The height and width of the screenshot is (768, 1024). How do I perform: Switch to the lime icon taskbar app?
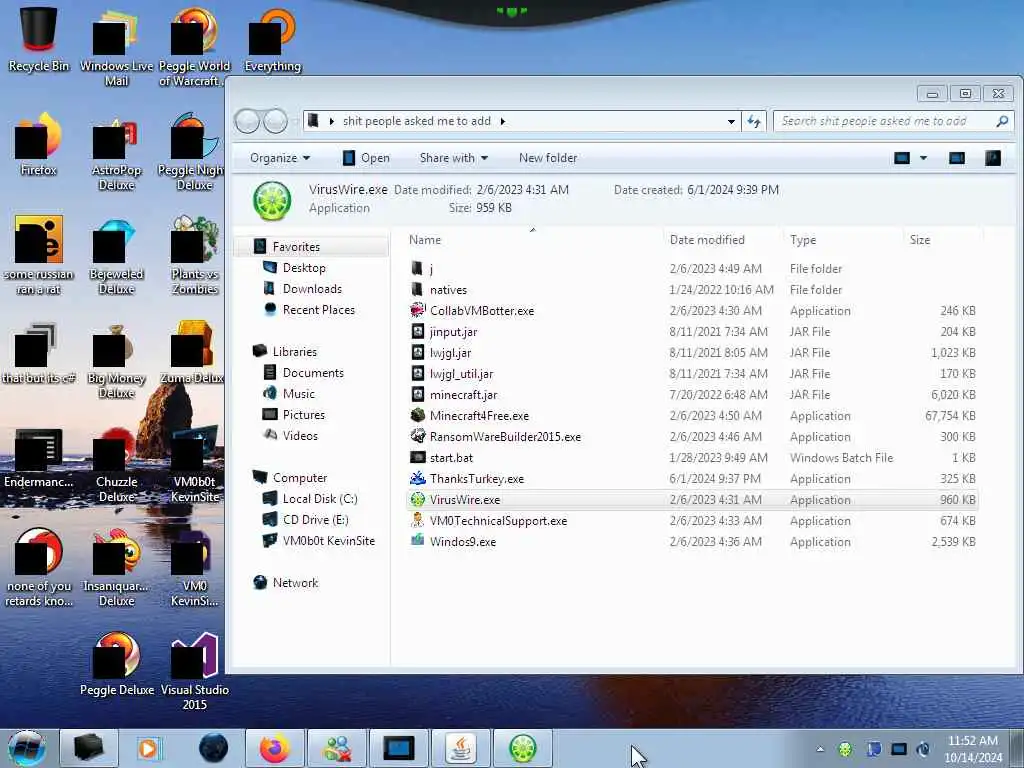tap(522, 748)
